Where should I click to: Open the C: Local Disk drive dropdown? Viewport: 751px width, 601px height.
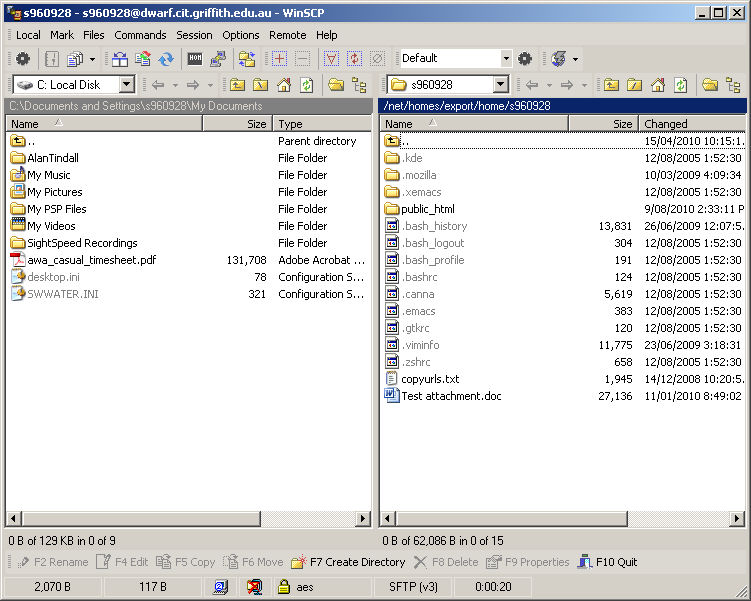126,85
